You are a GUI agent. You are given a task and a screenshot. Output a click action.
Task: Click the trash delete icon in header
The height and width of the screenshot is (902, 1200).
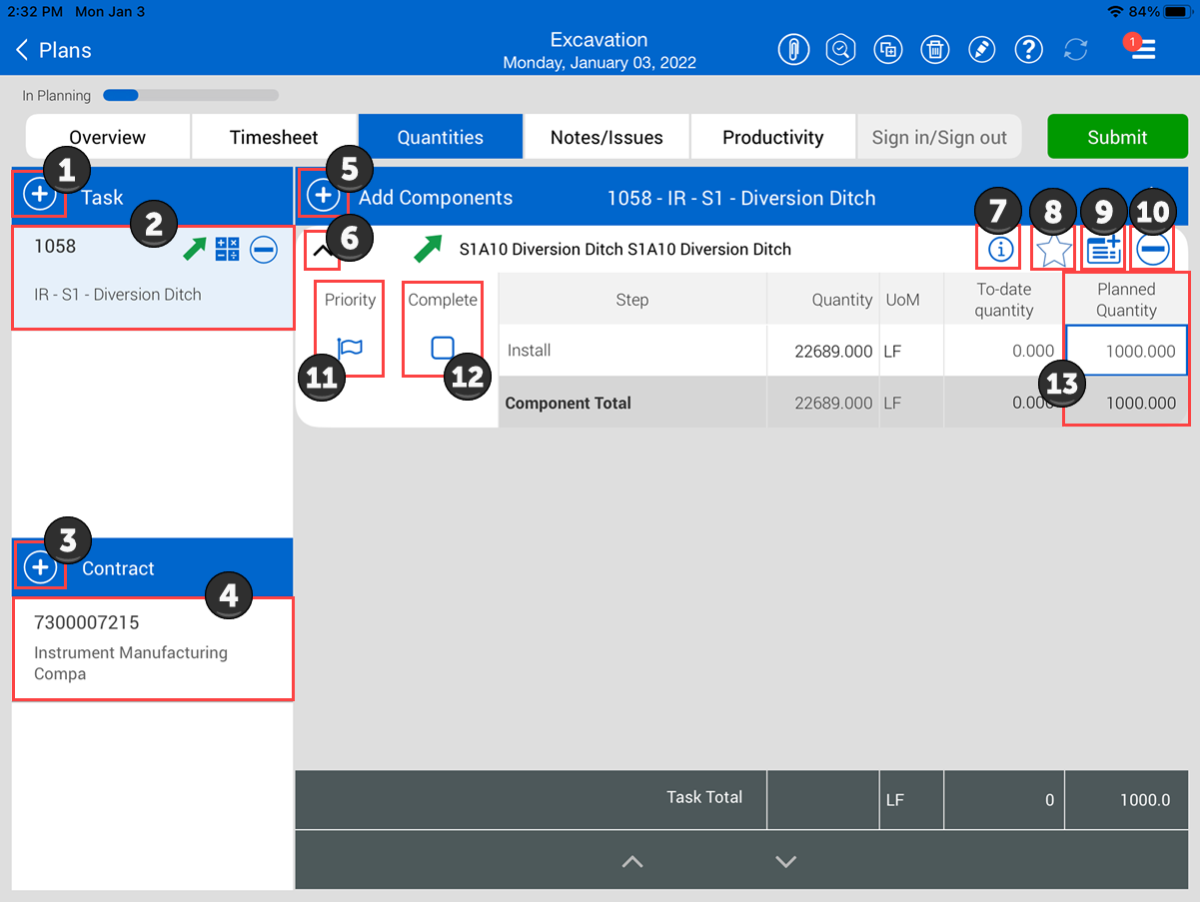pyautogui.click(x=934, y=49)
